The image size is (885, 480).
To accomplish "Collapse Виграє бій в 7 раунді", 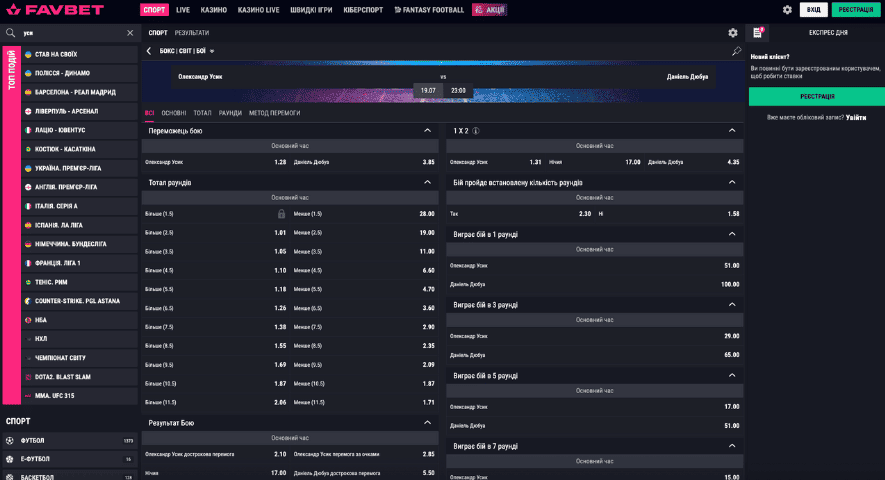I will click(x=732, y=446).
